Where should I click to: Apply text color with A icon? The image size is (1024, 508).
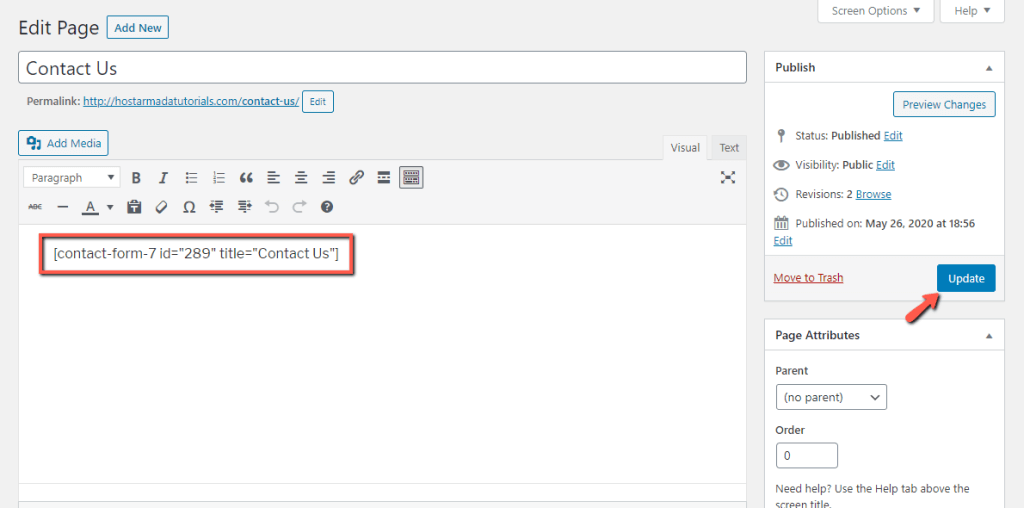tap(90, 207)
